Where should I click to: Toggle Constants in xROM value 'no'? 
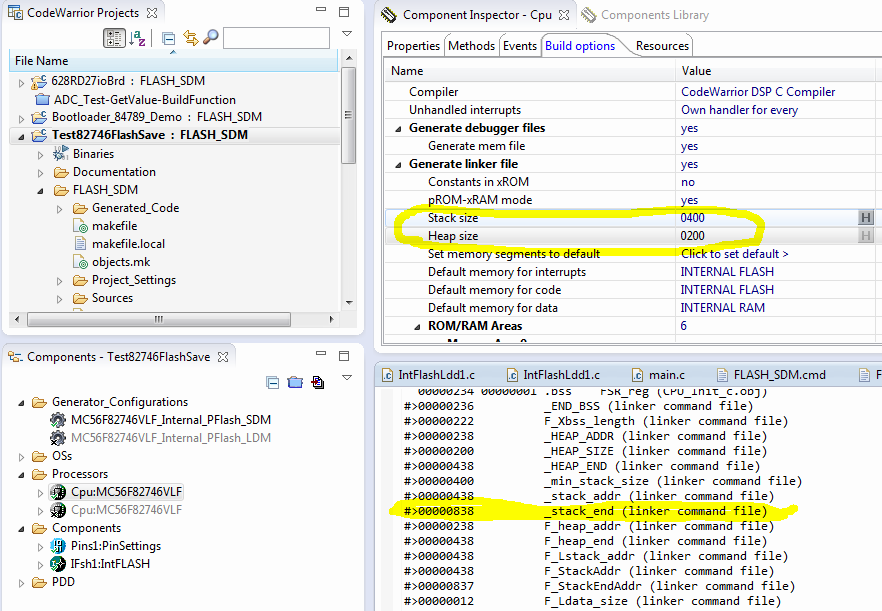[687, 182]
